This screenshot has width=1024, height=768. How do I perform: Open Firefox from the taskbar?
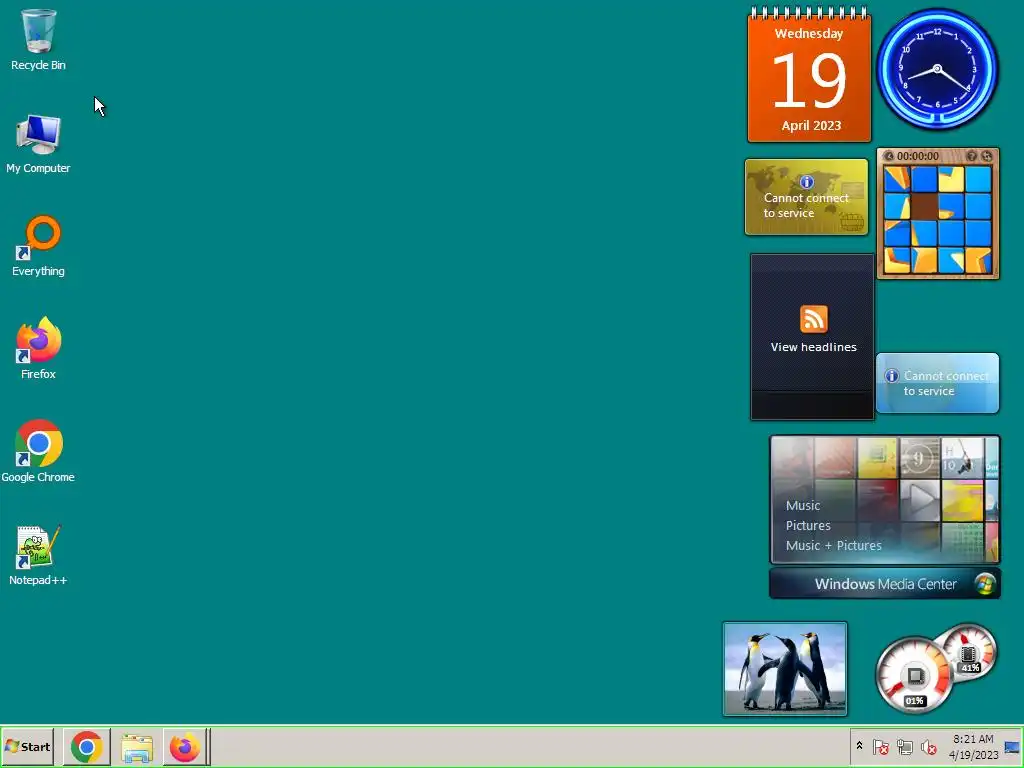pos(185,746)
